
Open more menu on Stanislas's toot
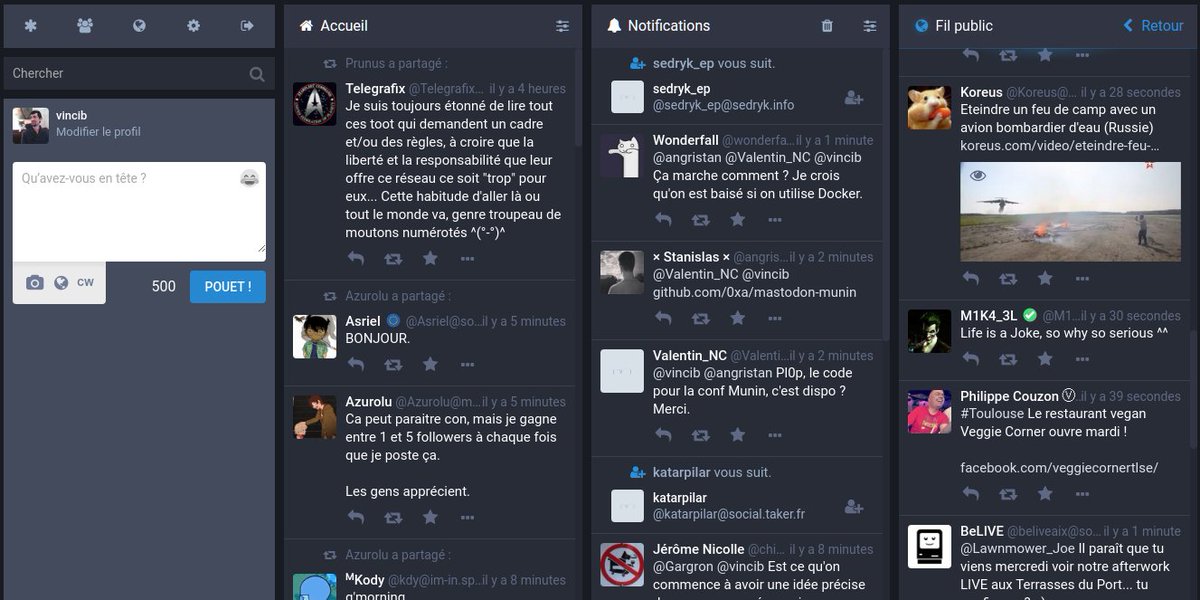(x=775, y=318)
